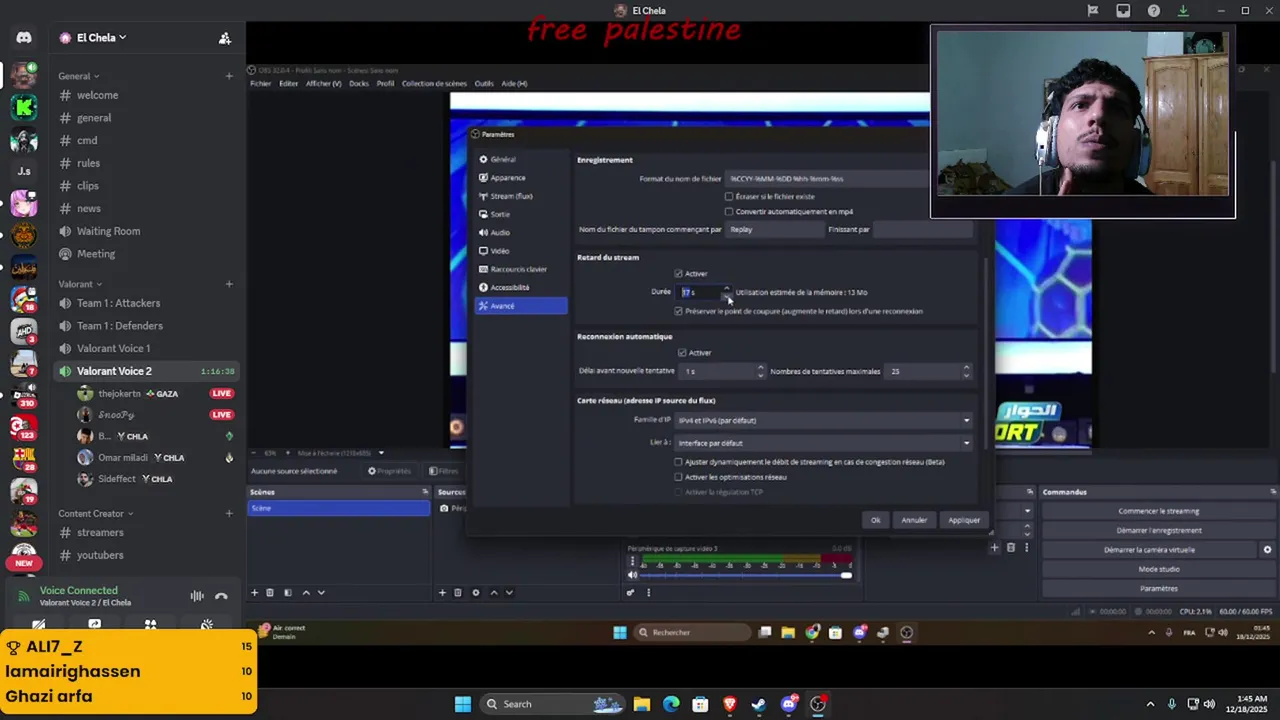Open virtual camera settings gear icon
Viewport: 1280px width, 720px height.
tap(1267, 550)
